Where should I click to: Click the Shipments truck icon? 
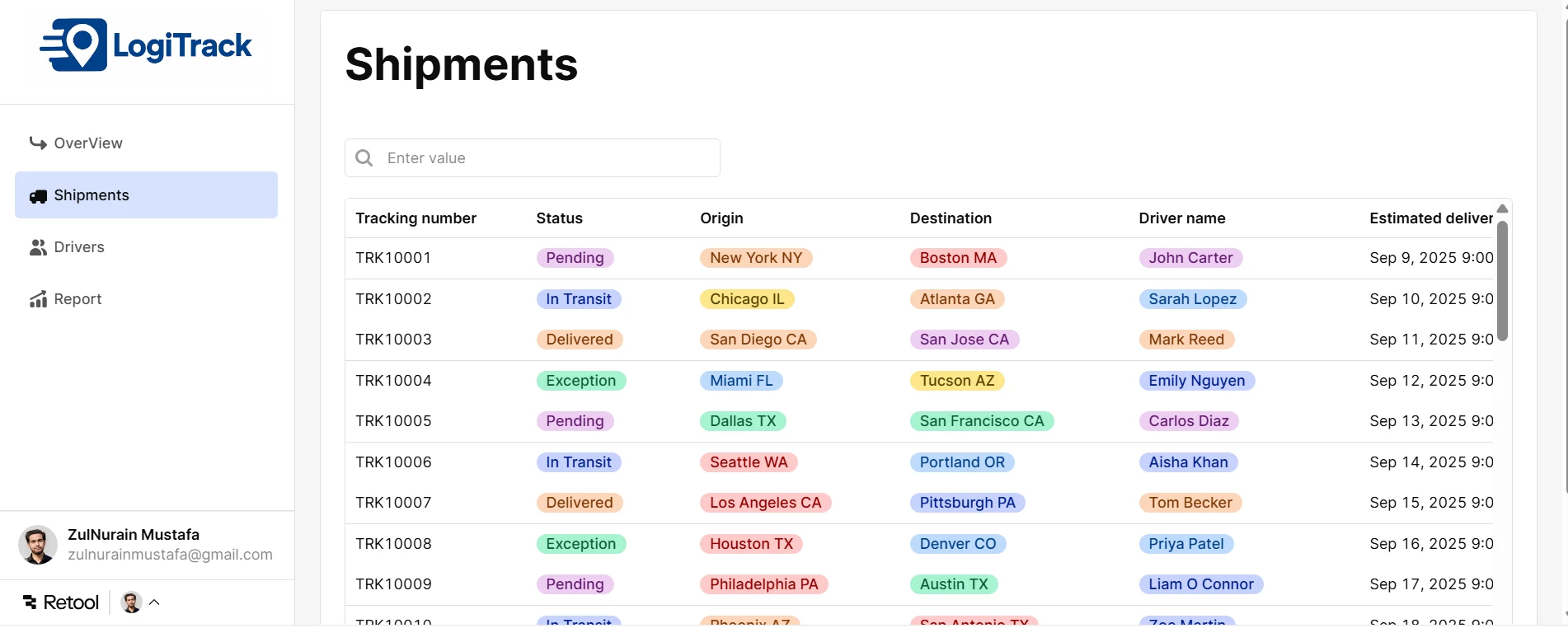pos(38,196)
